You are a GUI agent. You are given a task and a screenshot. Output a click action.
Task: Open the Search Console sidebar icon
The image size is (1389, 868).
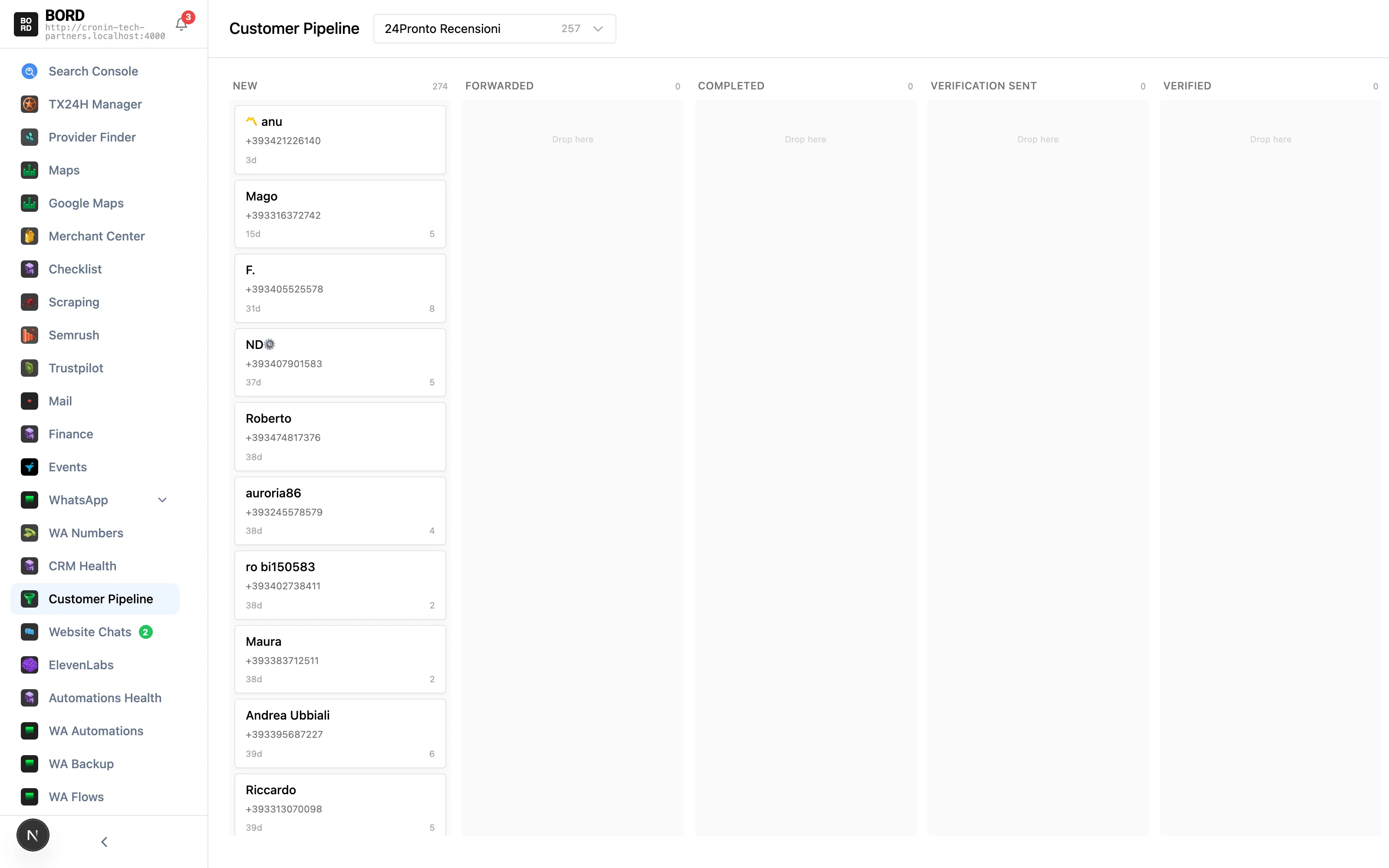pos(29,71)
